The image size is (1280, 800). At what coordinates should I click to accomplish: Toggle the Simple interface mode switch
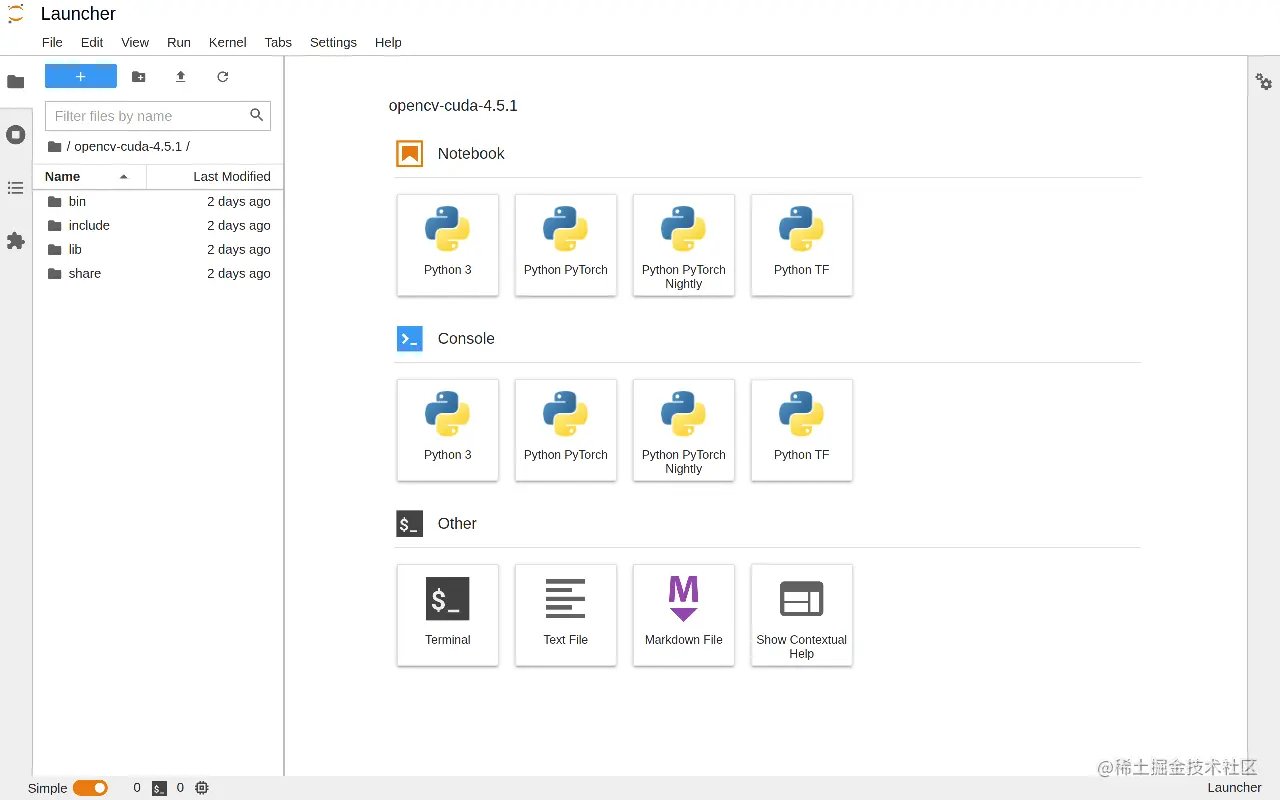pos(90,788)
